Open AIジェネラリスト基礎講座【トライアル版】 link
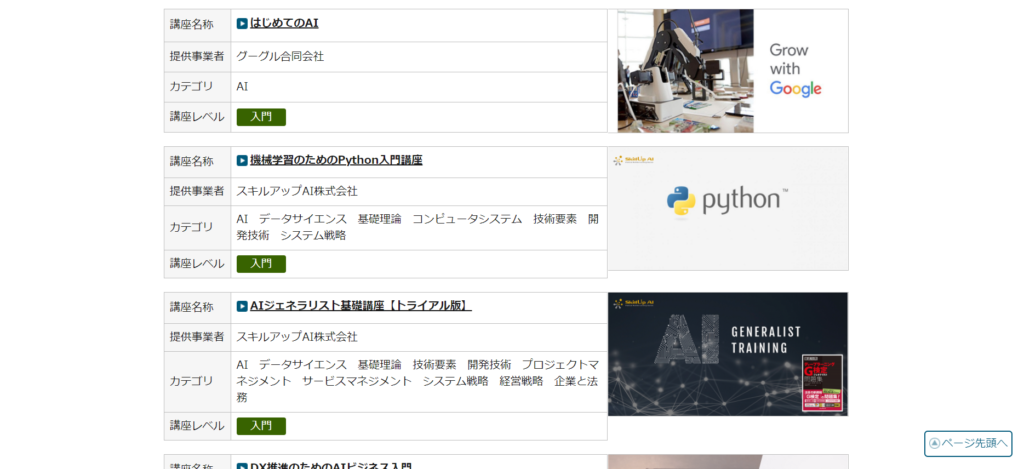The height and width of the screenshot is (469, 1024). coord(360,306)
